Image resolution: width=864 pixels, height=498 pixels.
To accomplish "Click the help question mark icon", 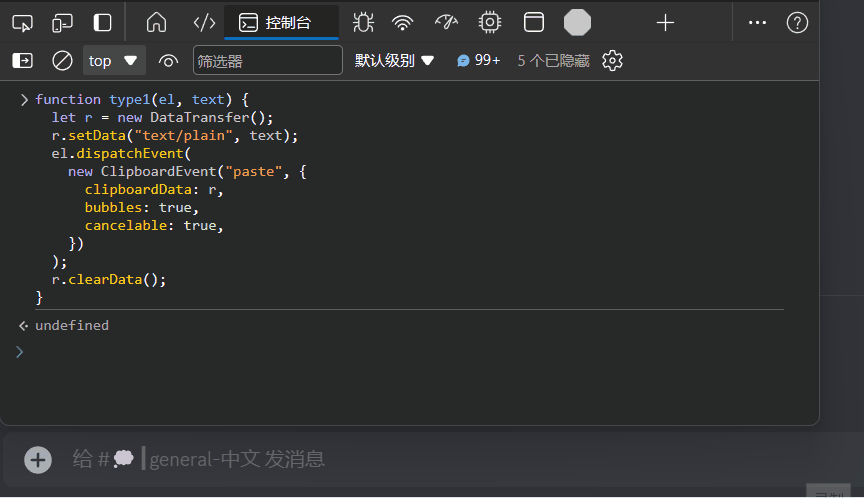I will point(797,22).
